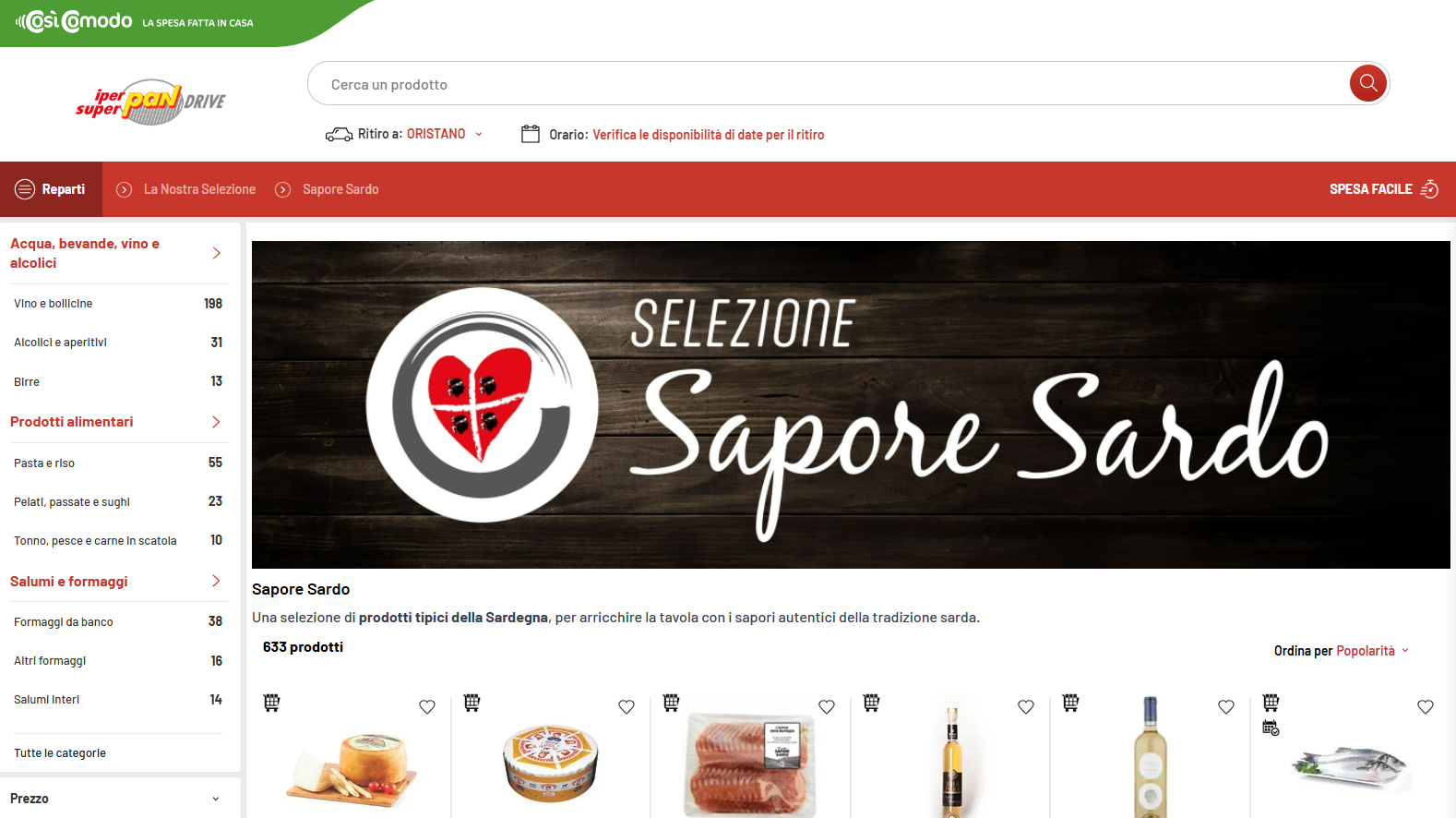Image resolution: width=1456 pixels, height=818 pixels.
Task: Open the calendar icon next to Orario
Action: tap(531, 134)
